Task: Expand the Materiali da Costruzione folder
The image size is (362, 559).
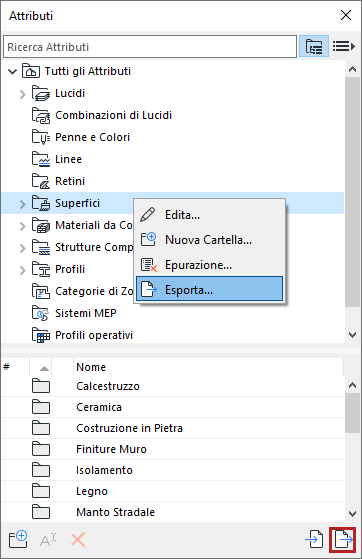Action: pyautogui.click(x=22, y=226)
